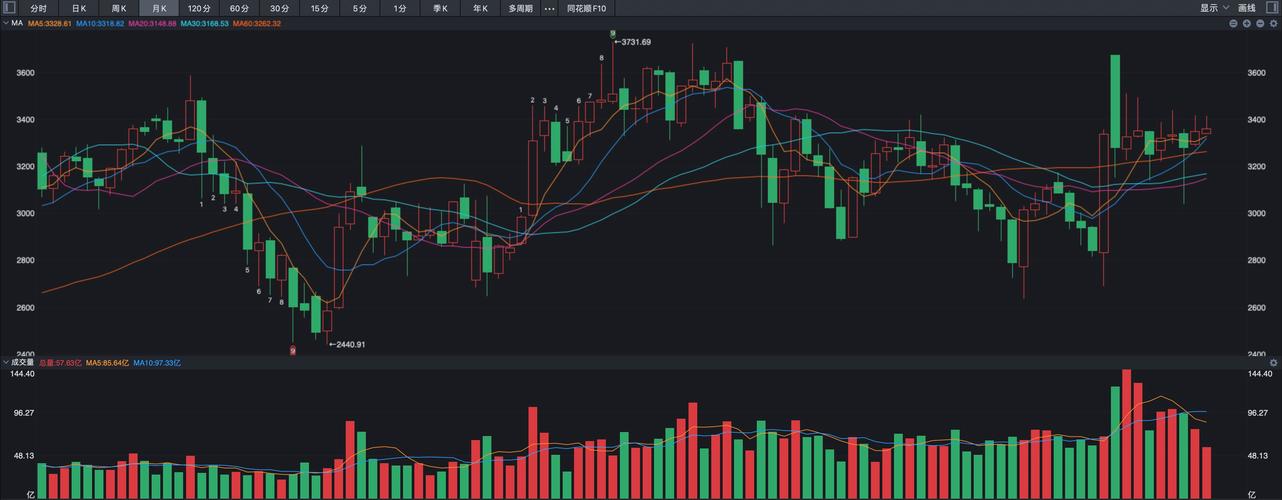Click the 2440.91 low price marker
This screenshot has height=500, width=1282.
click(x=347, y=345)
